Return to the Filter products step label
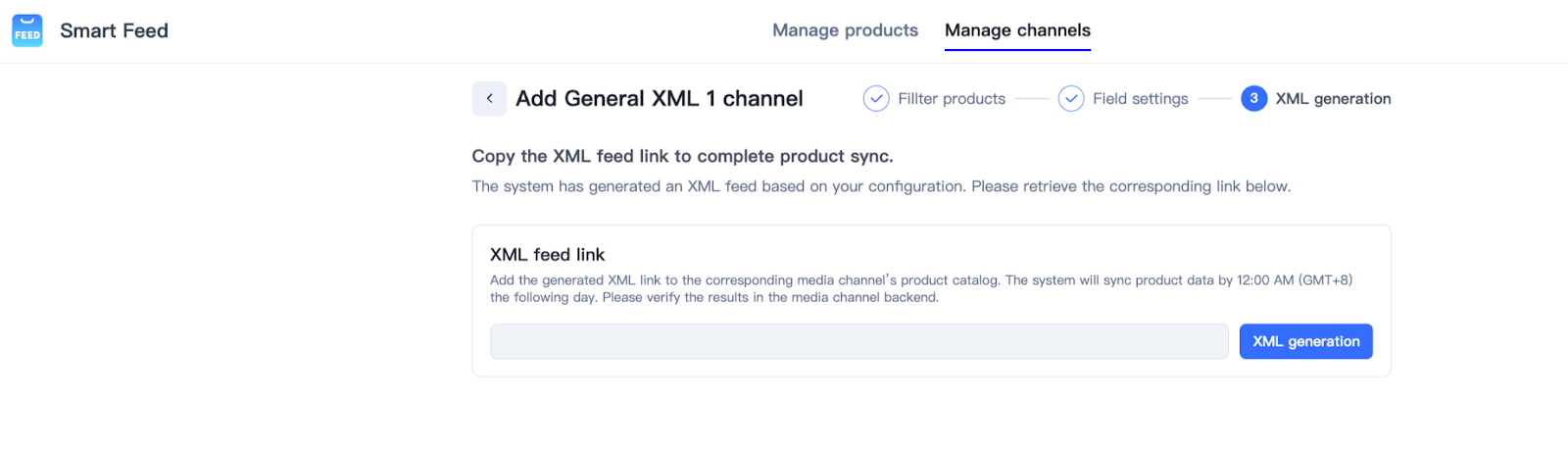 point(952,99)
